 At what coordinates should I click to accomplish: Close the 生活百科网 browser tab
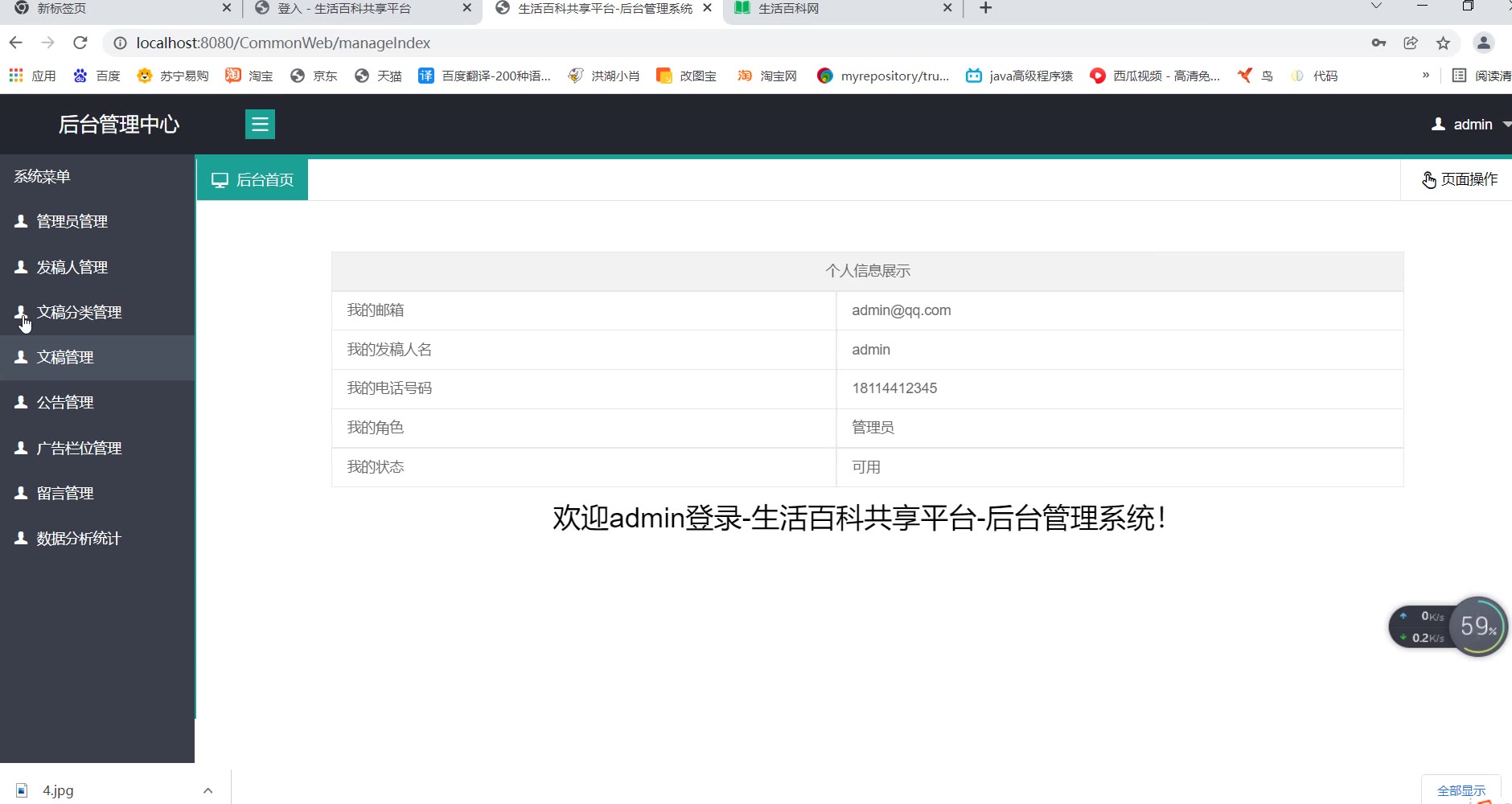pos(947,8)
